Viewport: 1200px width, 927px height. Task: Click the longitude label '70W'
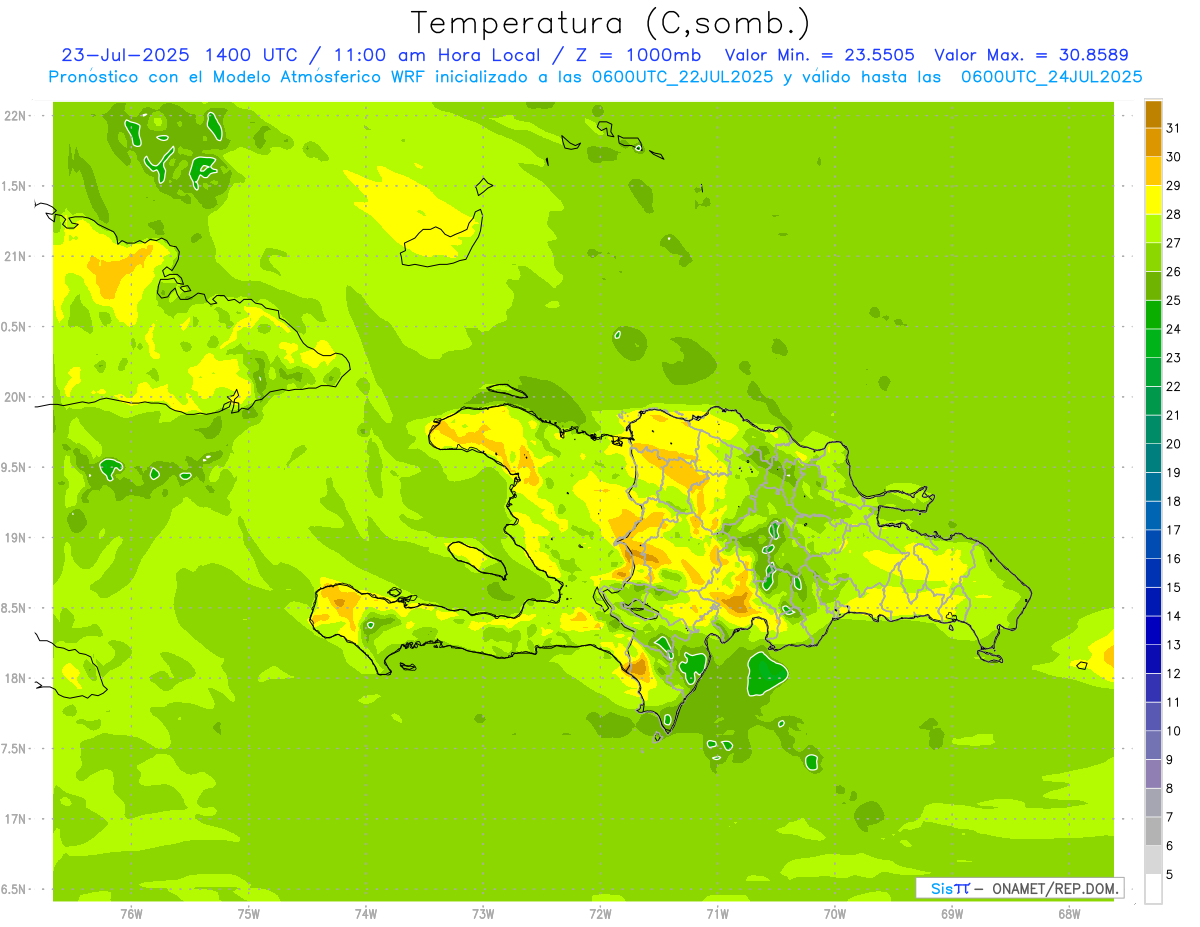(835, 914)
